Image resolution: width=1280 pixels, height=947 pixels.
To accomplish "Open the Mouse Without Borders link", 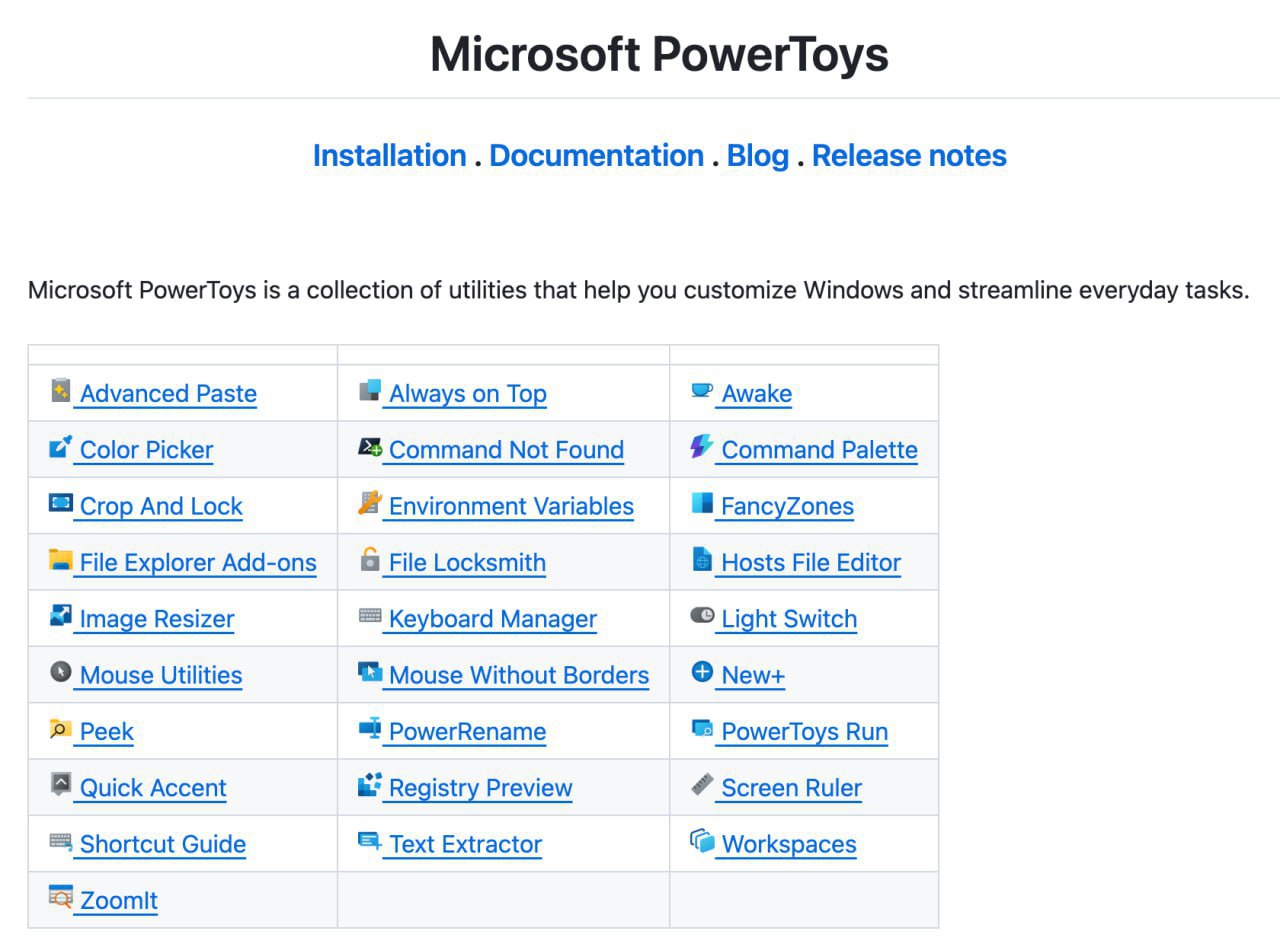I will pos(518,676).
